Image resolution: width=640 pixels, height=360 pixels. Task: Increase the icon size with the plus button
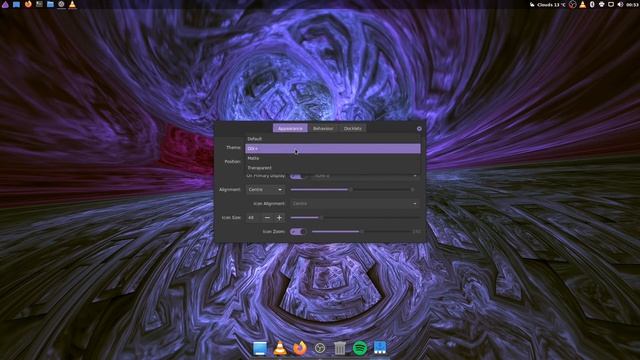pyautogui.click(x=279, y=218)
